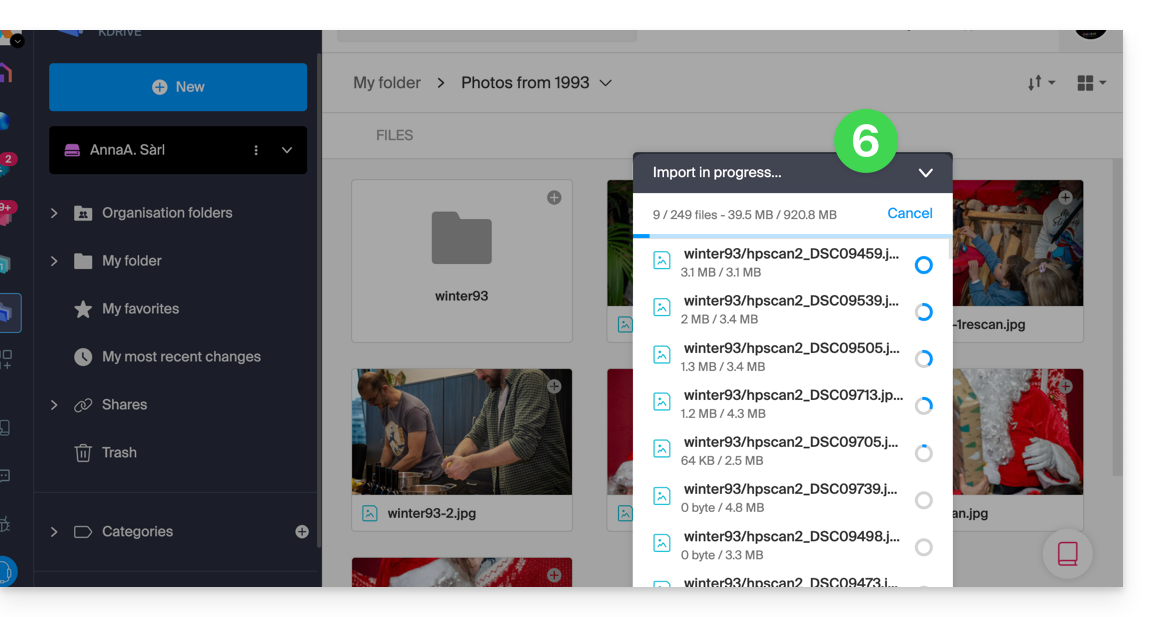This screenshot has height=617, width=1153.
Task: Expand the Organisation folders tree
Action: (x=54, y=213)
